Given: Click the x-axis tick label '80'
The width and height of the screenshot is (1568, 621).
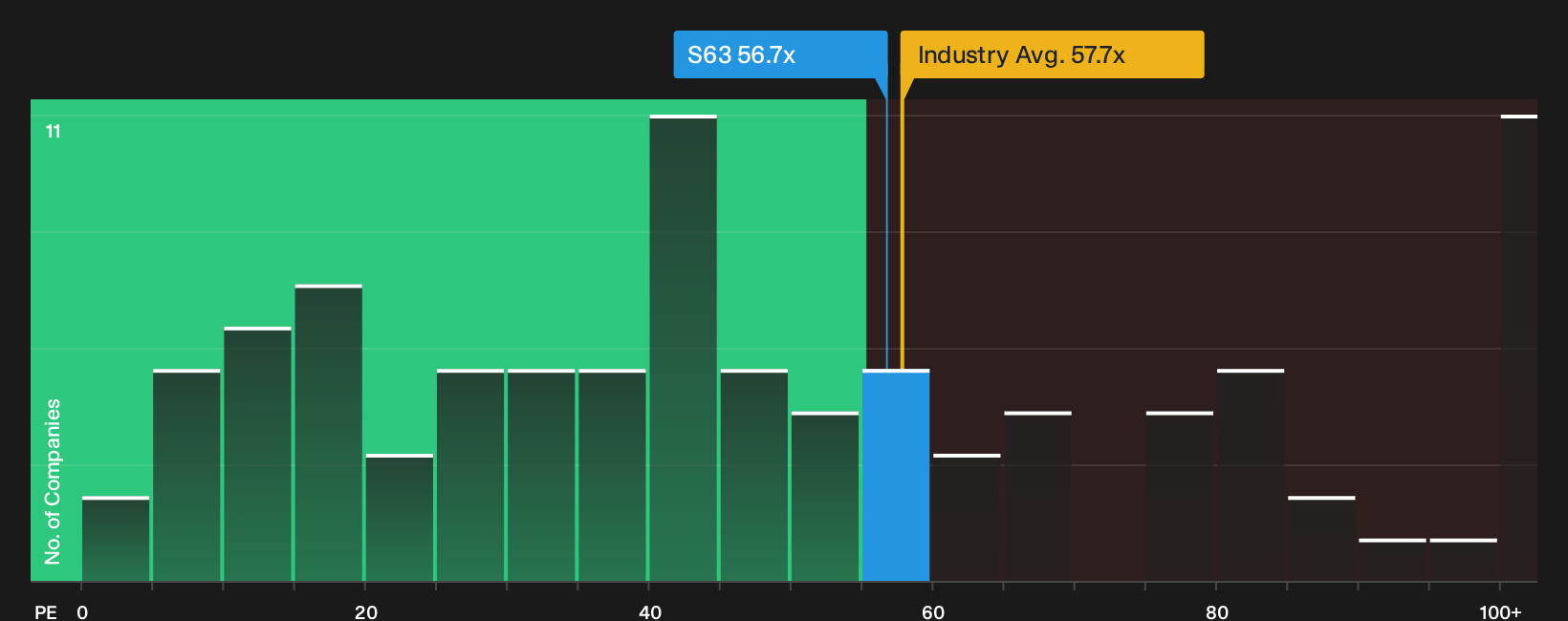Looking at the screenshot, I should pos(1217,611).
